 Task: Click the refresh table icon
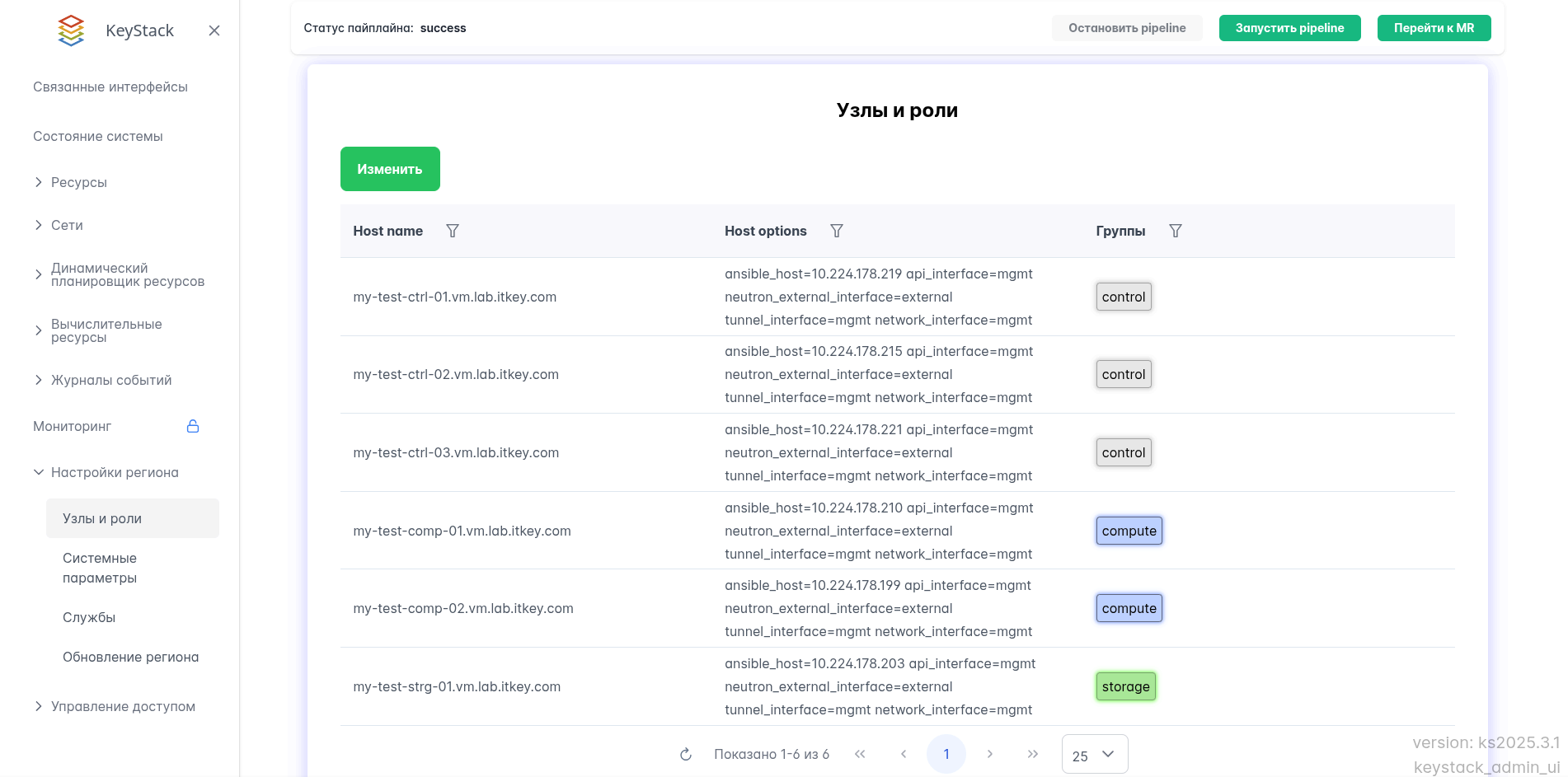click(x=686, y=754)
